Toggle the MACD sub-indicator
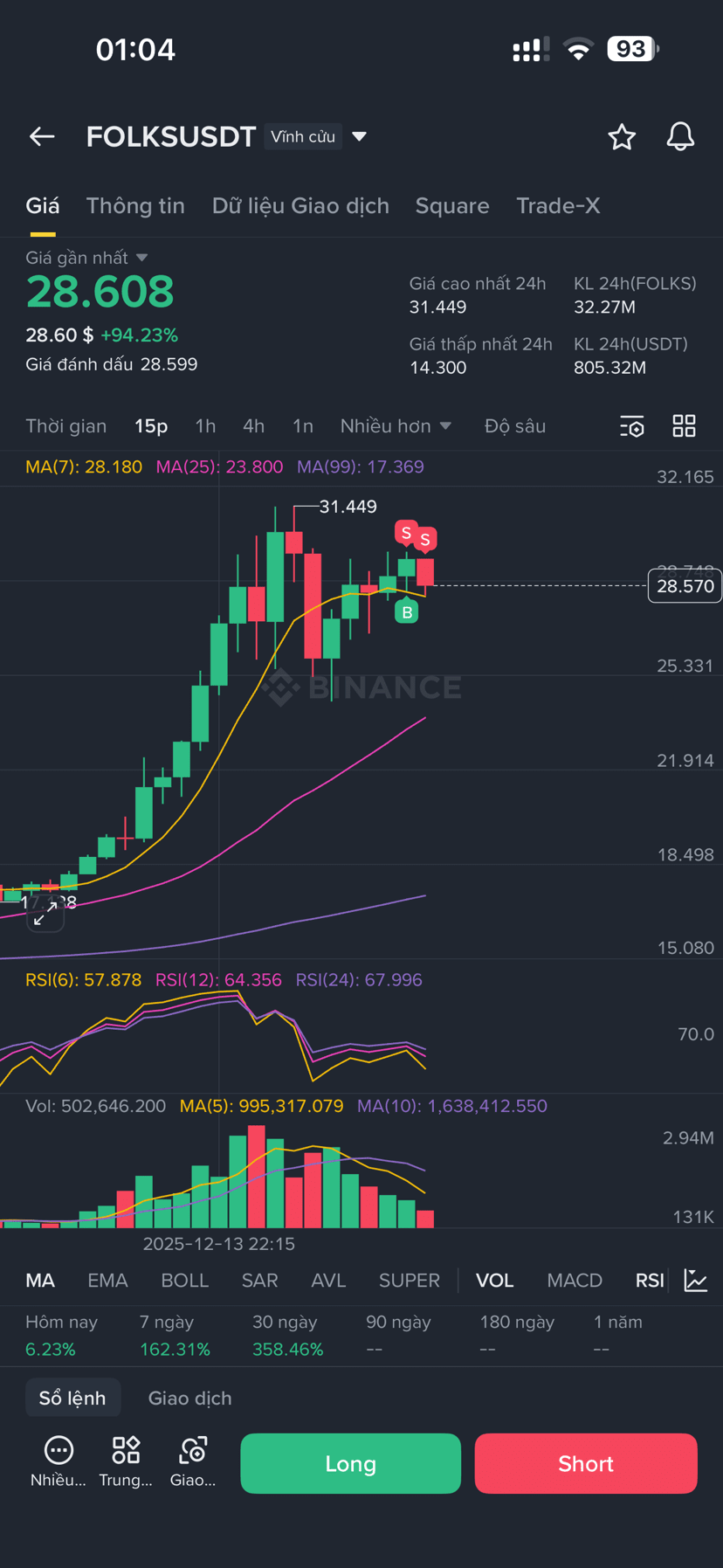The image size is (723, 1568). (575, 1281)
